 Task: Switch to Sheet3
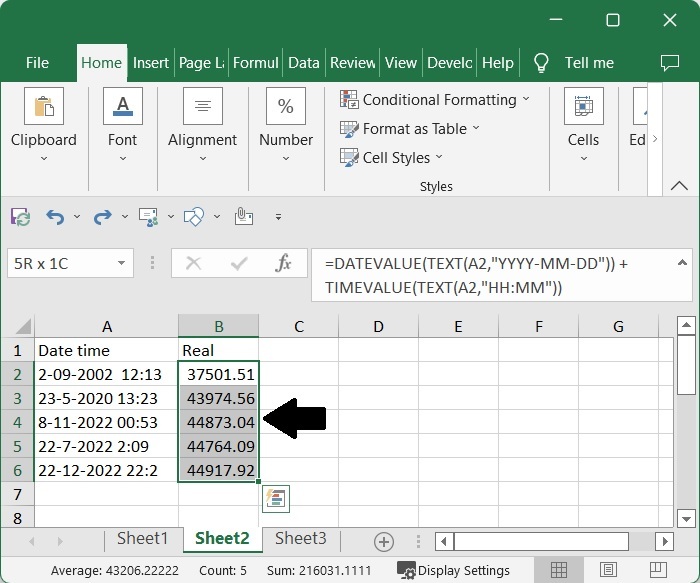[300, 538]
